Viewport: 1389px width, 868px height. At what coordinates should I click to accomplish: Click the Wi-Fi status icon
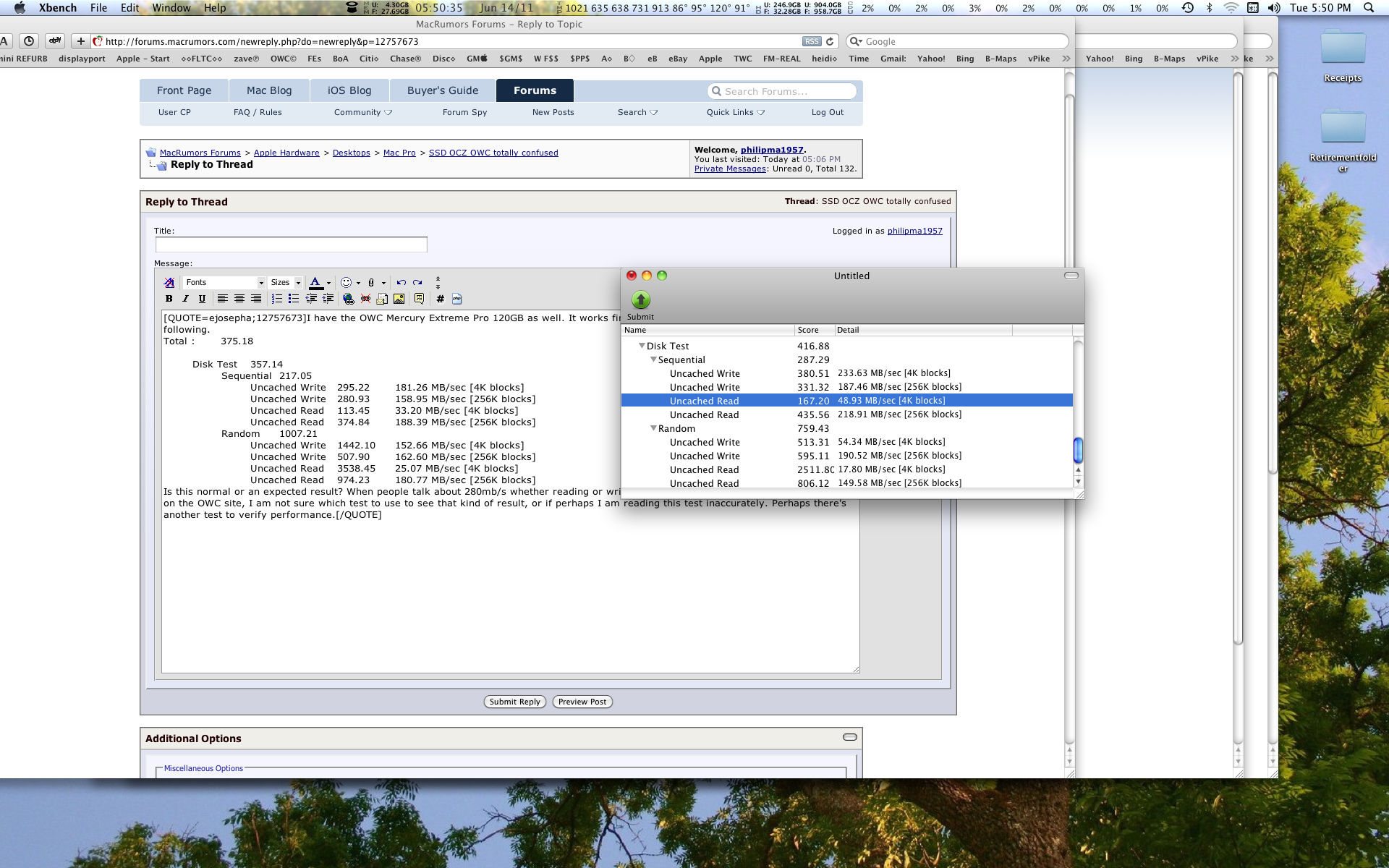click(1231, 8)
